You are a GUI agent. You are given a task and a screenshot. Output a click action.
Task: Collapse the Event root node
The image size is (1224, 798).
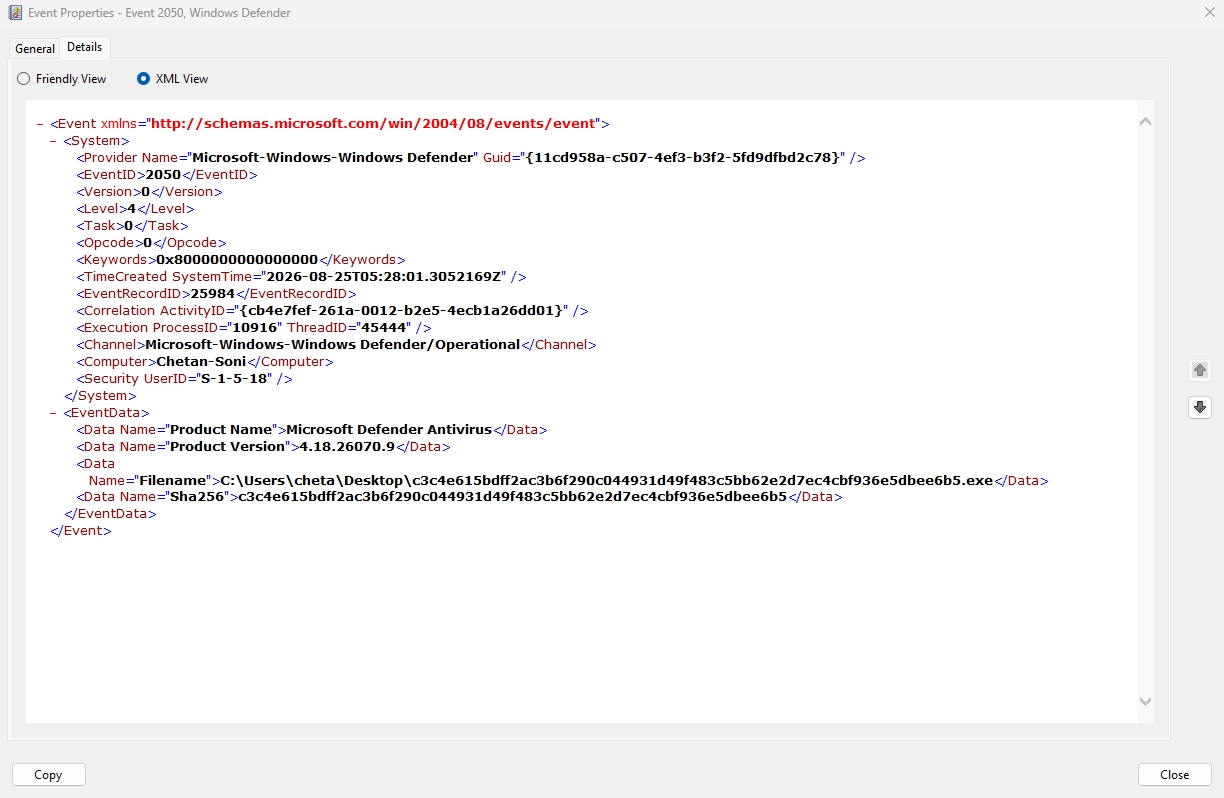39,124
